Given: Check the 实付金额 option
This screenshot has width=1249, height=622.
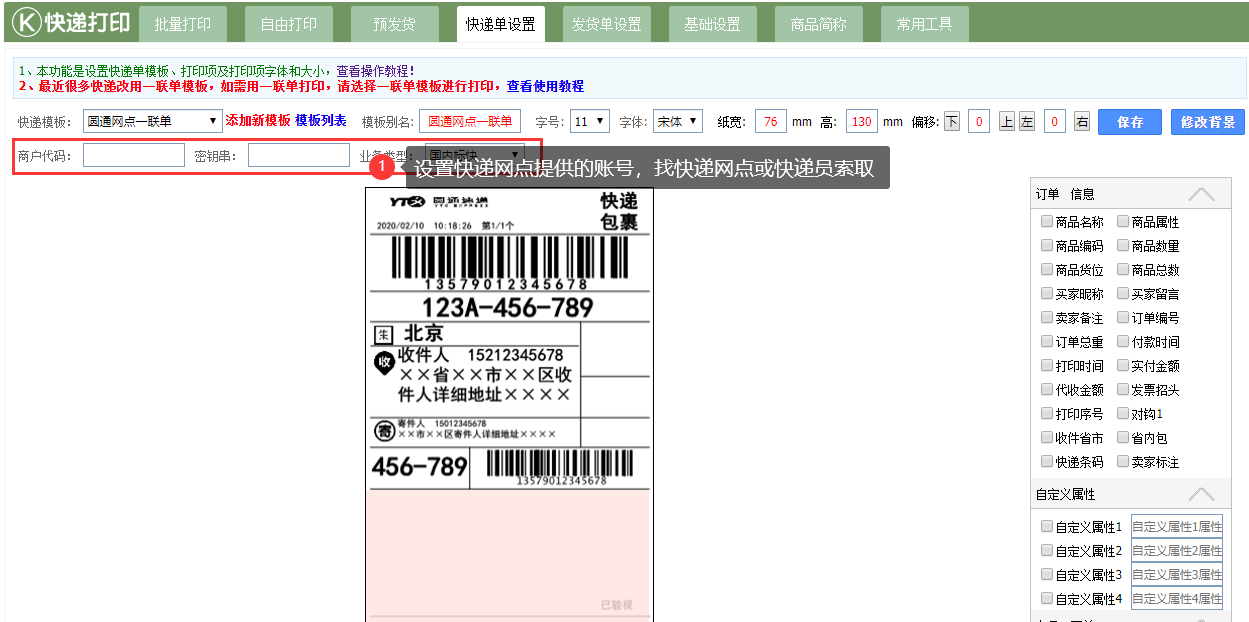Looking at the screenshot, I should point(1123,366).
